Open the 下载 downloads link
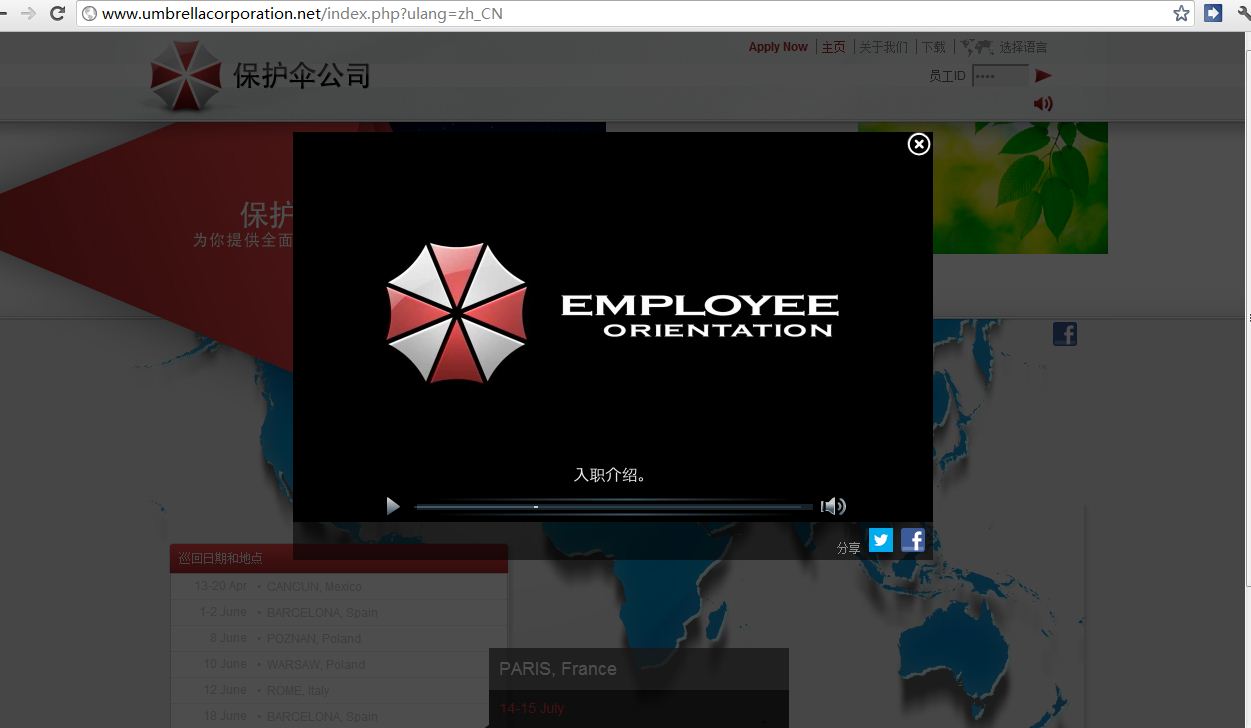The height and width of the screenshot is (728, 1251). (933, 47)
